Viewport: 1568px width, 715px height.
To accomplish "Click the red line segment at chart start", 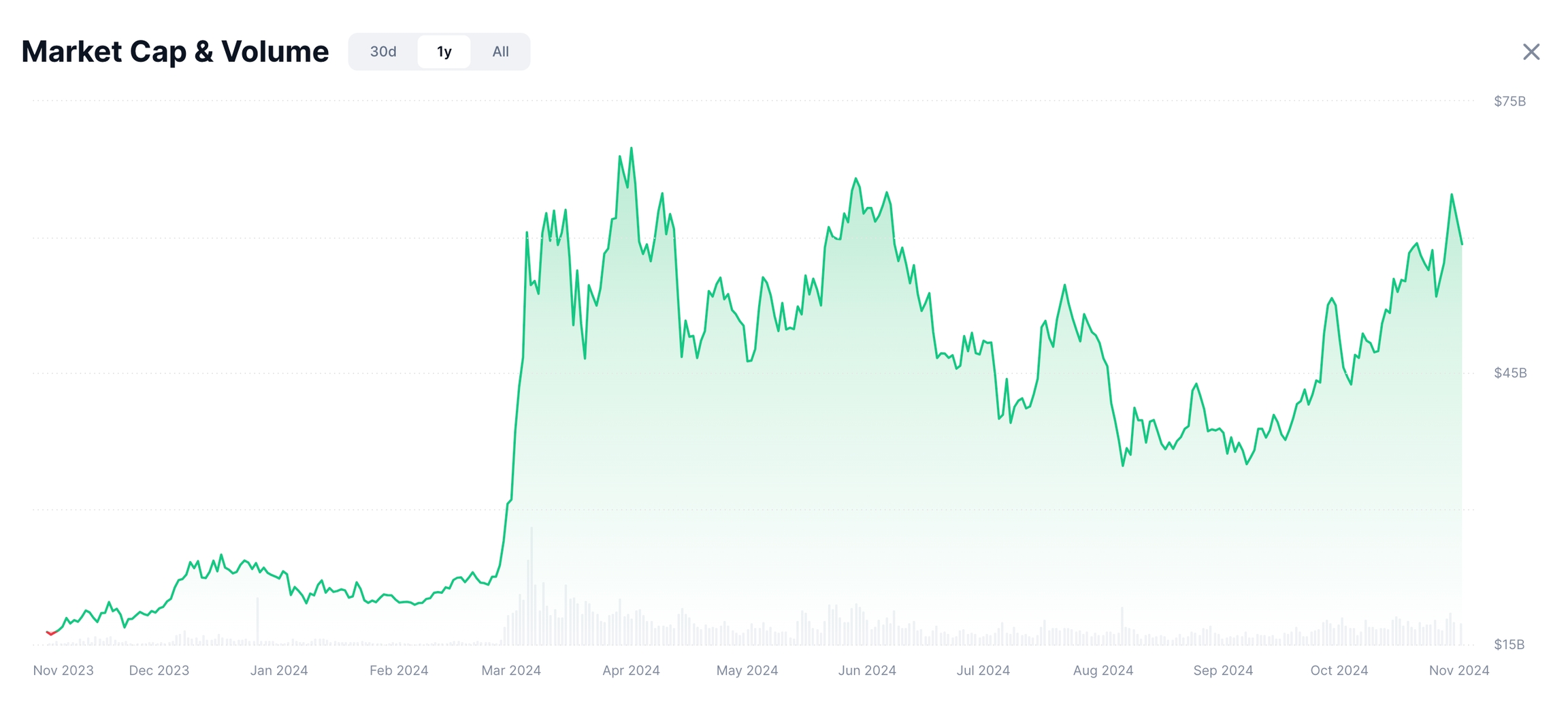I will (50, 633).
